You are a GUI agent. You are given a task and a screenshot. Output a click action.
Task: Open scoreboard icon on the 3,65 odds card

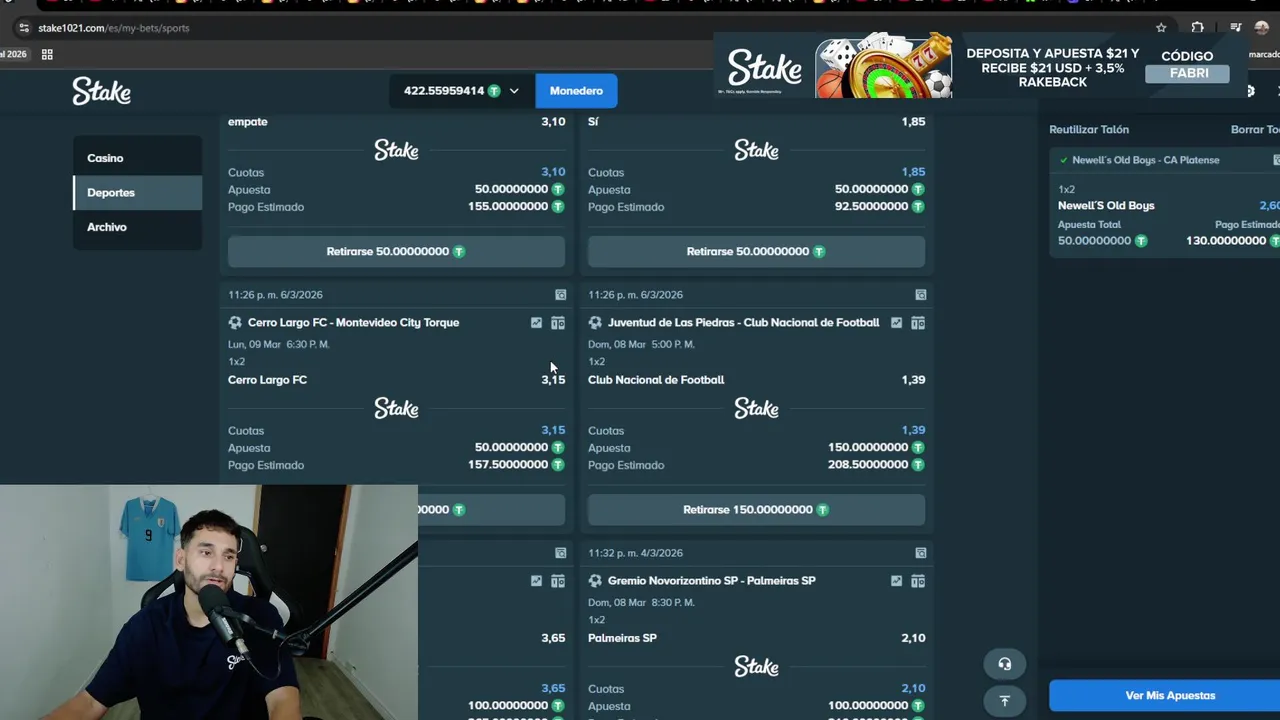point(558,581)
